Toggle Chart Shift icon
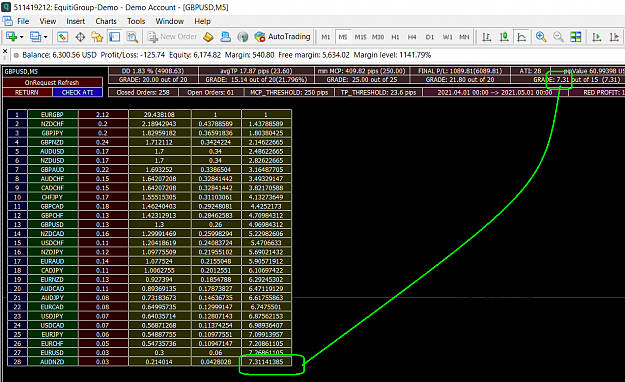Screen dimensions: 625x382 (614, 37)
